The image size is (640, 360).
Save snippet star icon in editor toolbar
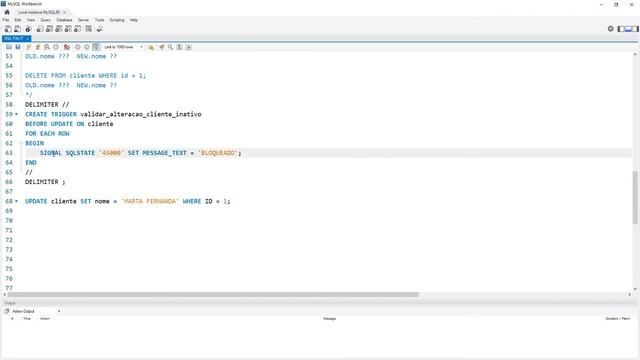point(151,47)
